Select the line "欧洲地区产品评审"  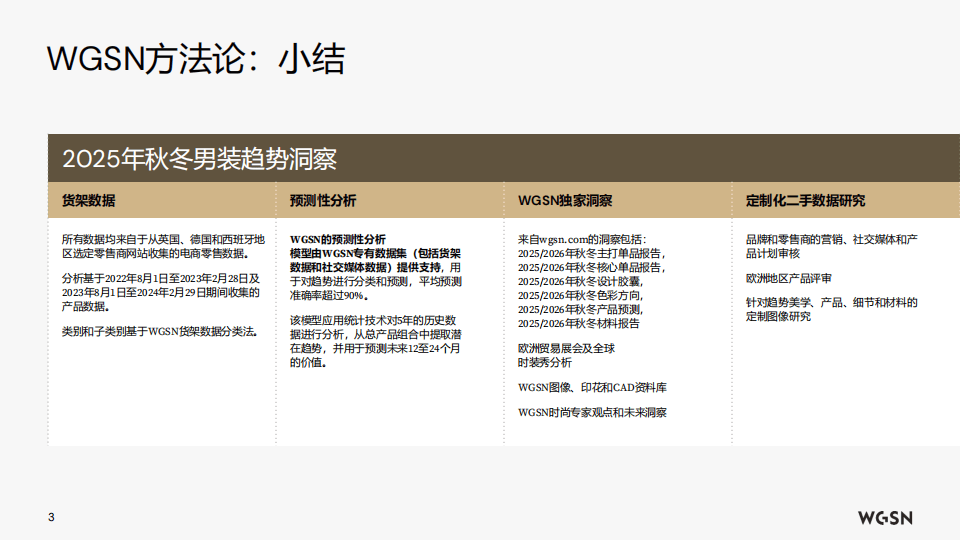click(x=789, y=279)
